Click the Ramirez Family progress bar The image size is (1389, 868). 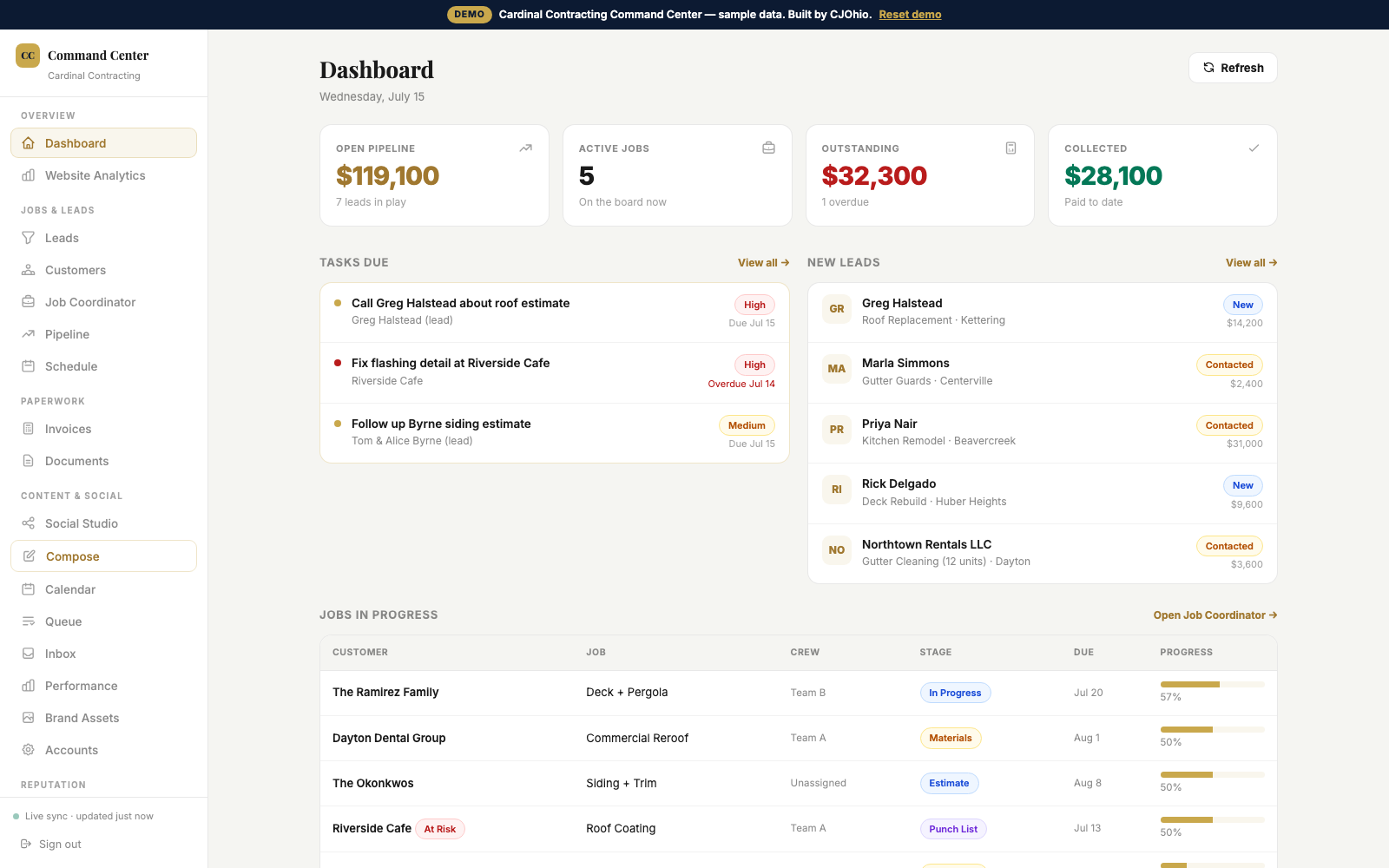[x=1212, y=685]
